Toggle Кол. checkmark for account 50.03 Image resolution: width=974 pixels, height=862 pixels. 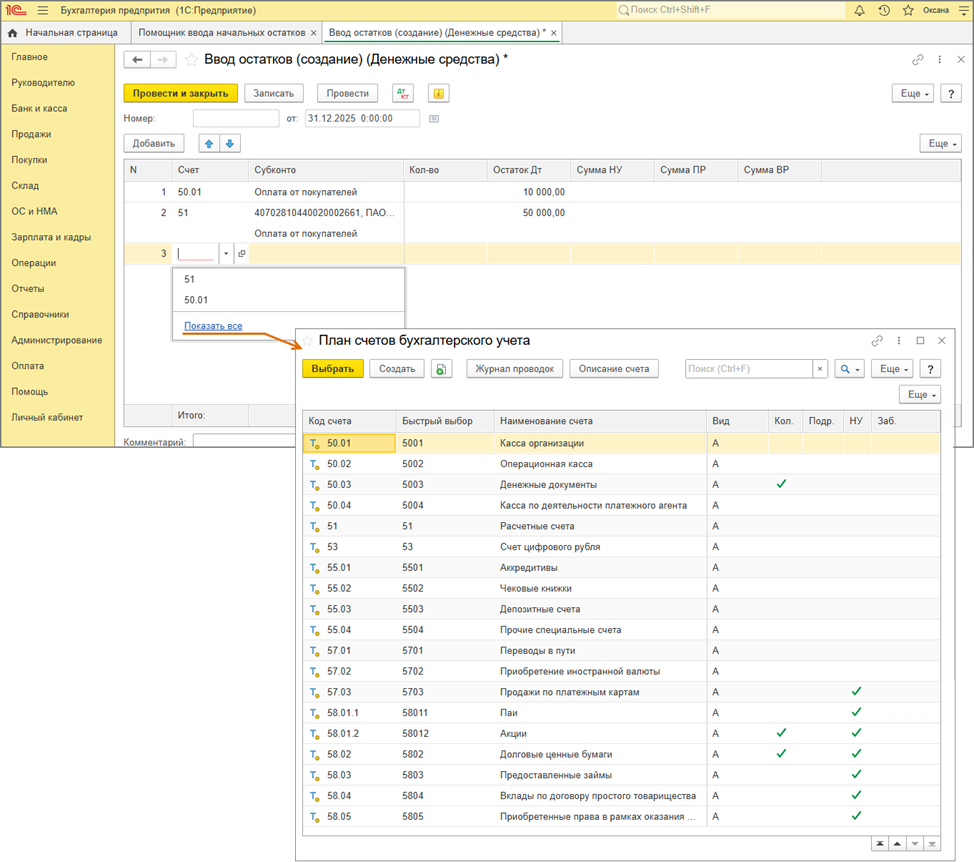[x=781, y=484]
